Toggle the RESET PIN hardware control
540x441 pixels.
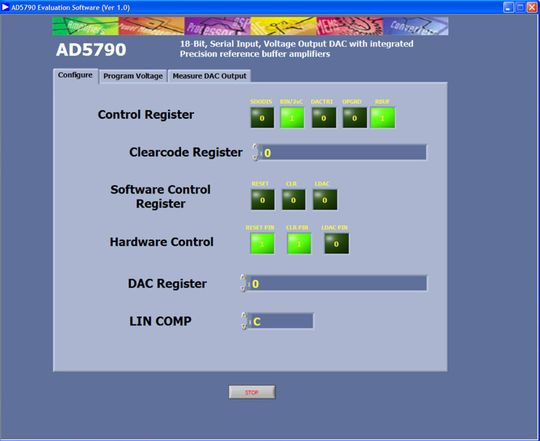coord(262,243)
